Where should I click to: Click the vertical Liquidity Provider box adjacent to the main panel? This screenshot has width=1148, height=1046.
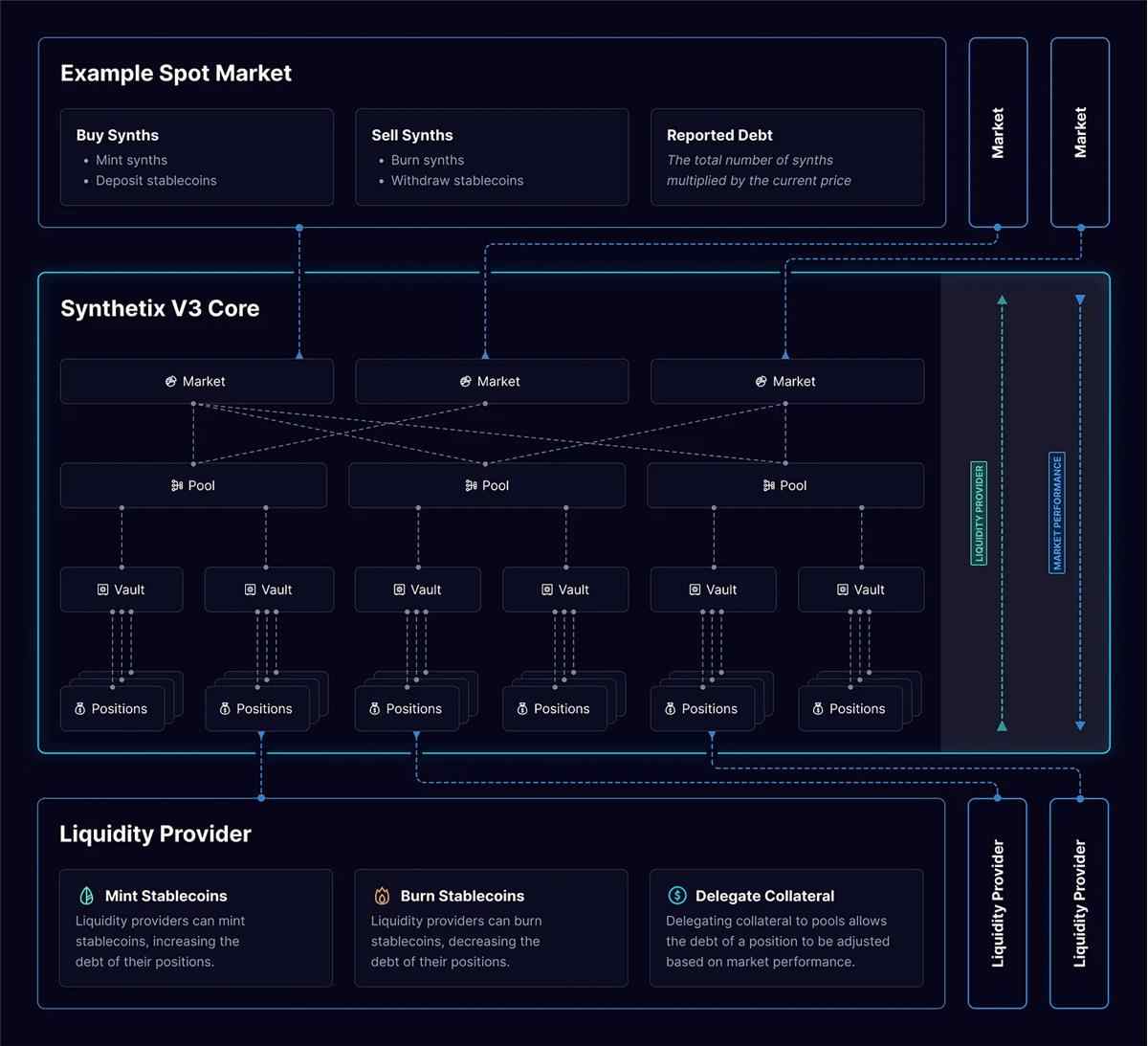click(x=998, y=903)
